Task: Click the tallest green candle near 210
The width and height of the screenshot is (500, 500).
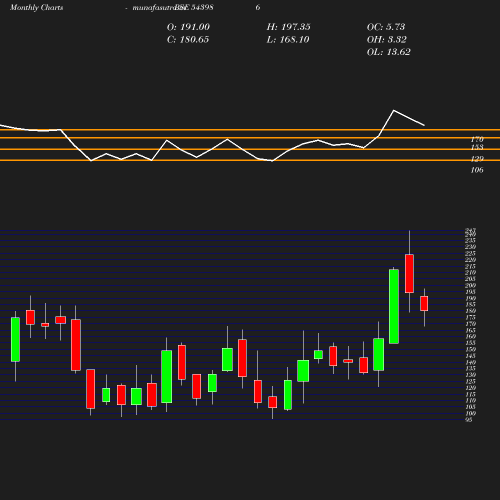Action: [394, 306]
